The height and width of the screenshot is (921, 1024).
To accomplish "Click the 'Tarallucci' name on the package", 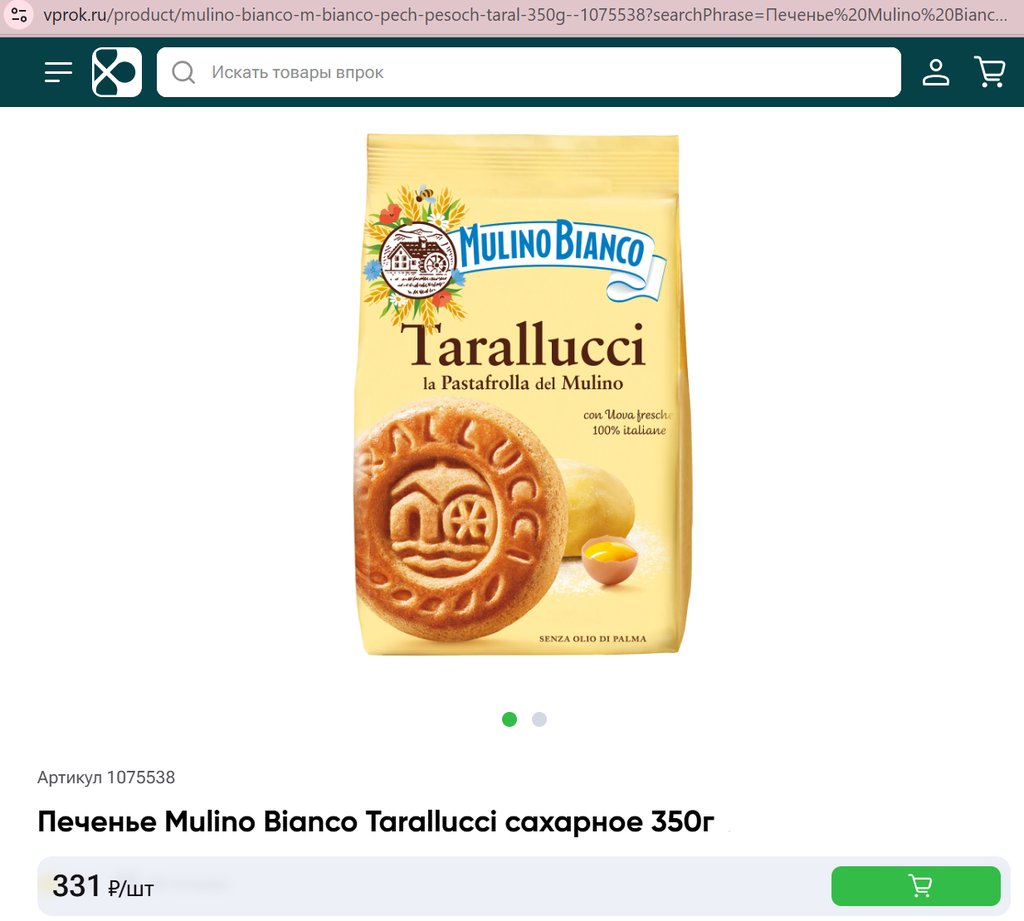I will 522,344.
